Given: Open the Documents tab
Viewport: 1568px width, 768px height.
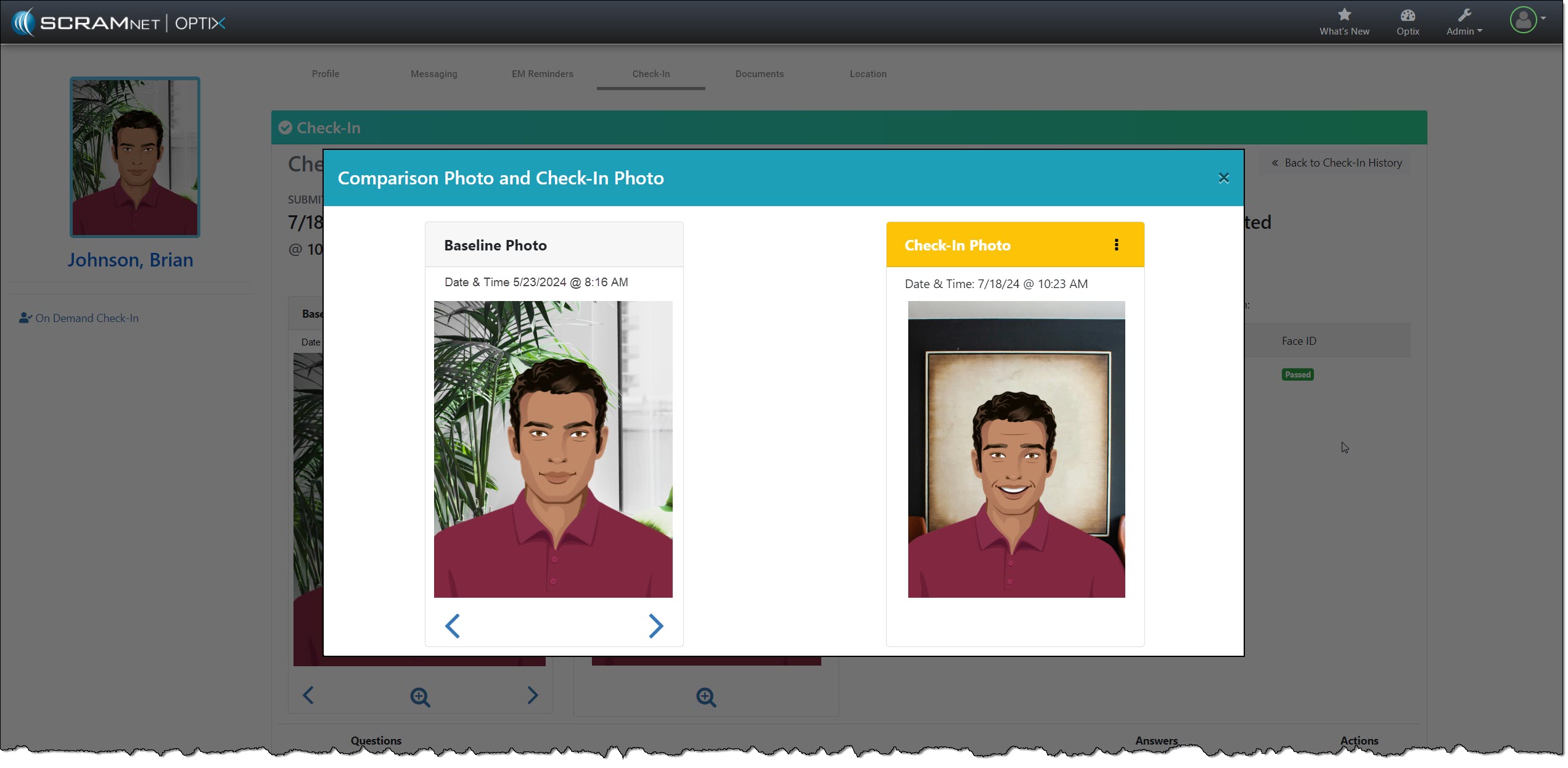Looking at the screenshot, I should click(x=759, y=74).
